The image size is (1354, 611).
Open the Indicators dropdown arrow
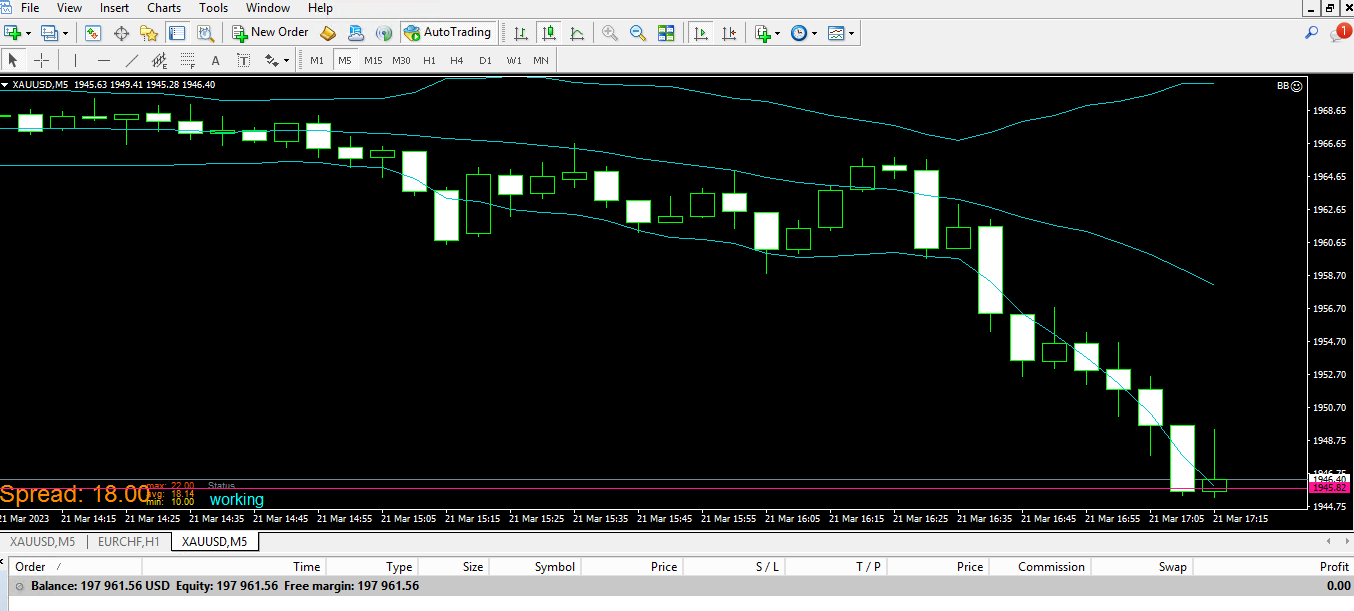point(778,33)
